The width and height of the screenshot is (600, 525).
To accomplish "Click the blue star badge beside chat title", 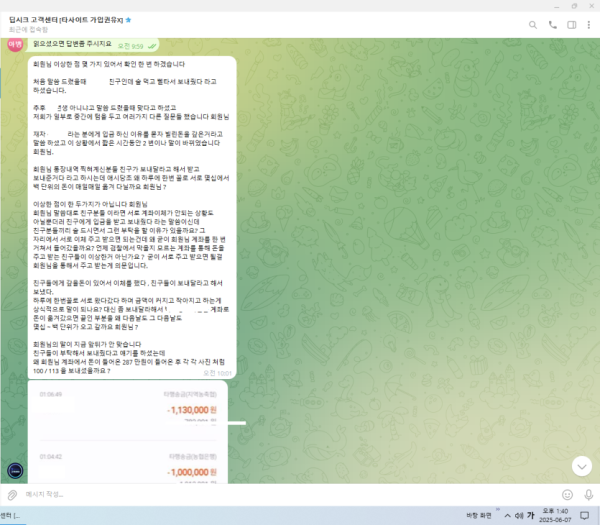I will pyautogui.click(x=129, y=20).
